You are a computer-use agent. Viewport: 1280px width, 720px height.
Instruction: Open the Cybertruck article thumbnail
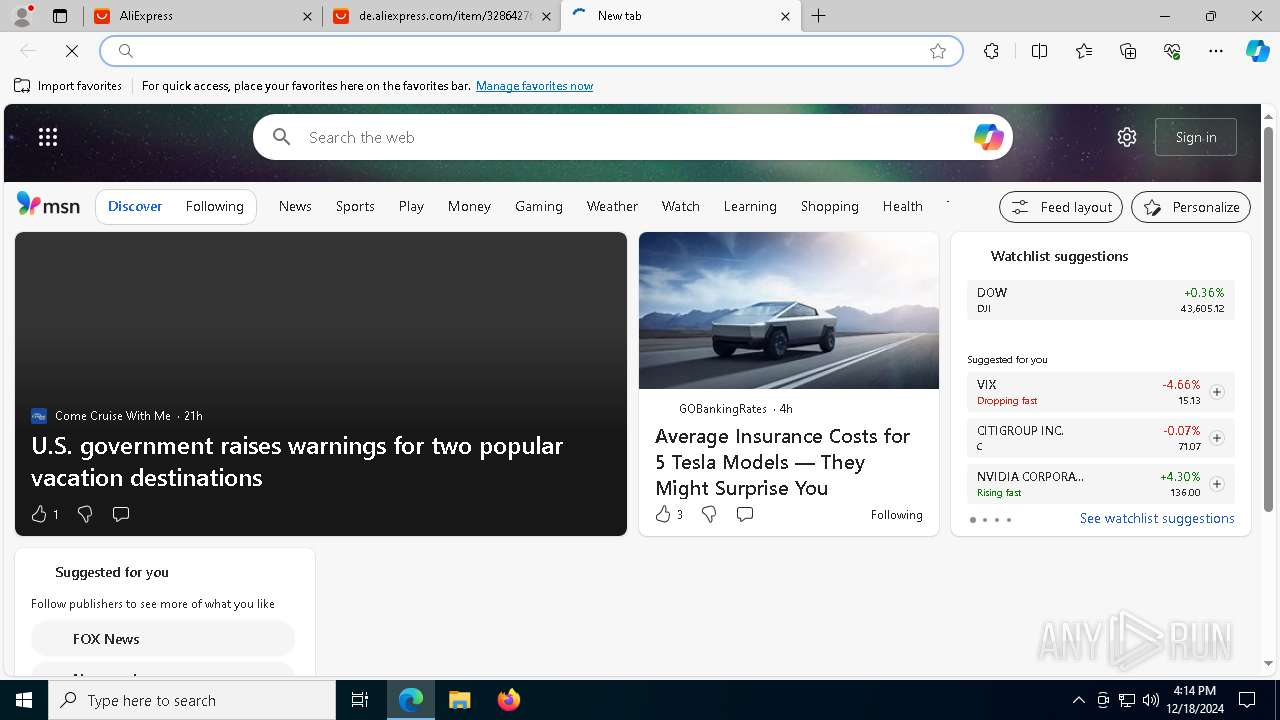click(x=789, y=311)
